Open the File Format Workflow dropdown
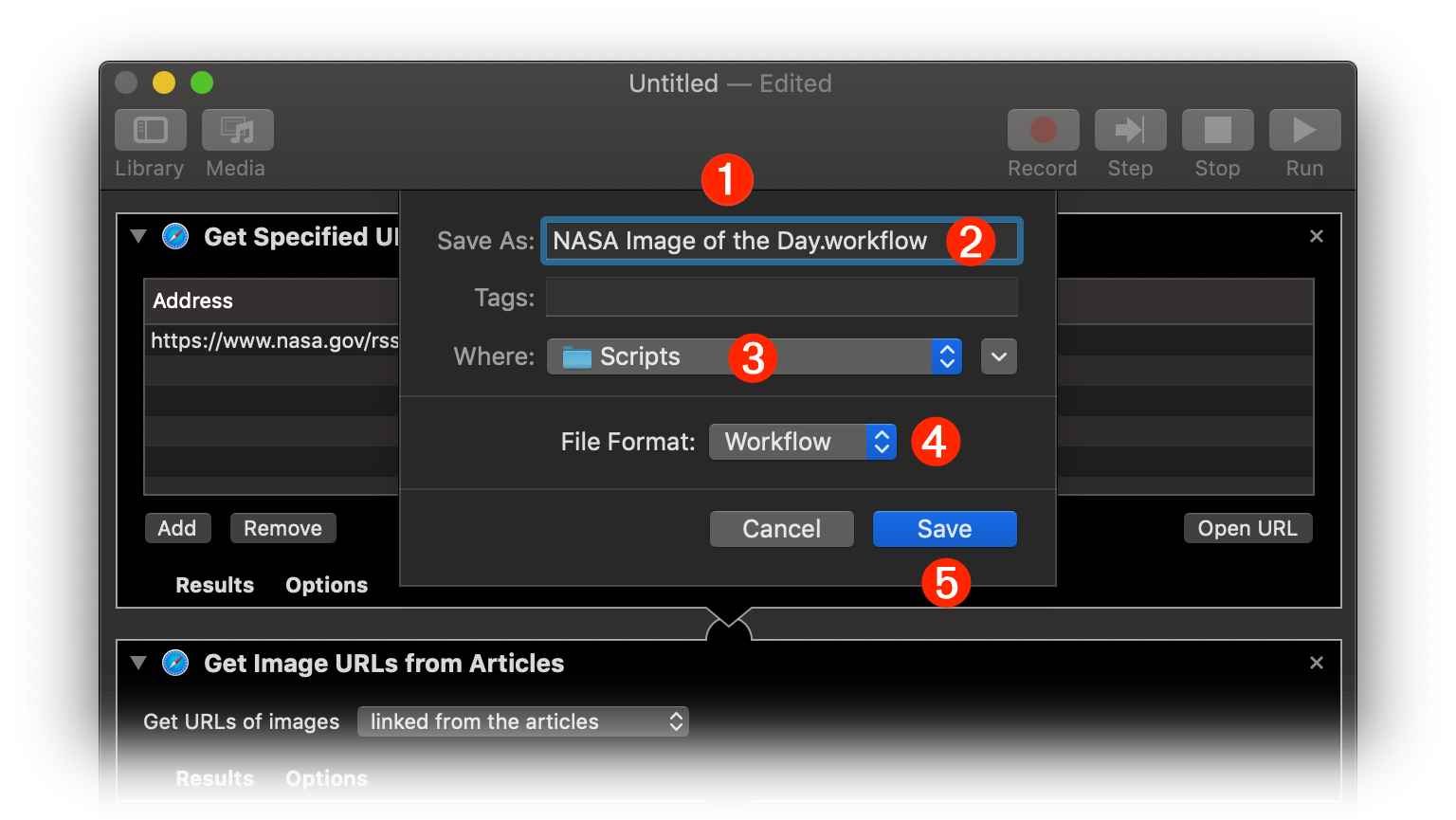This screenshot has width=1456, height=820. tap(801, 442)
